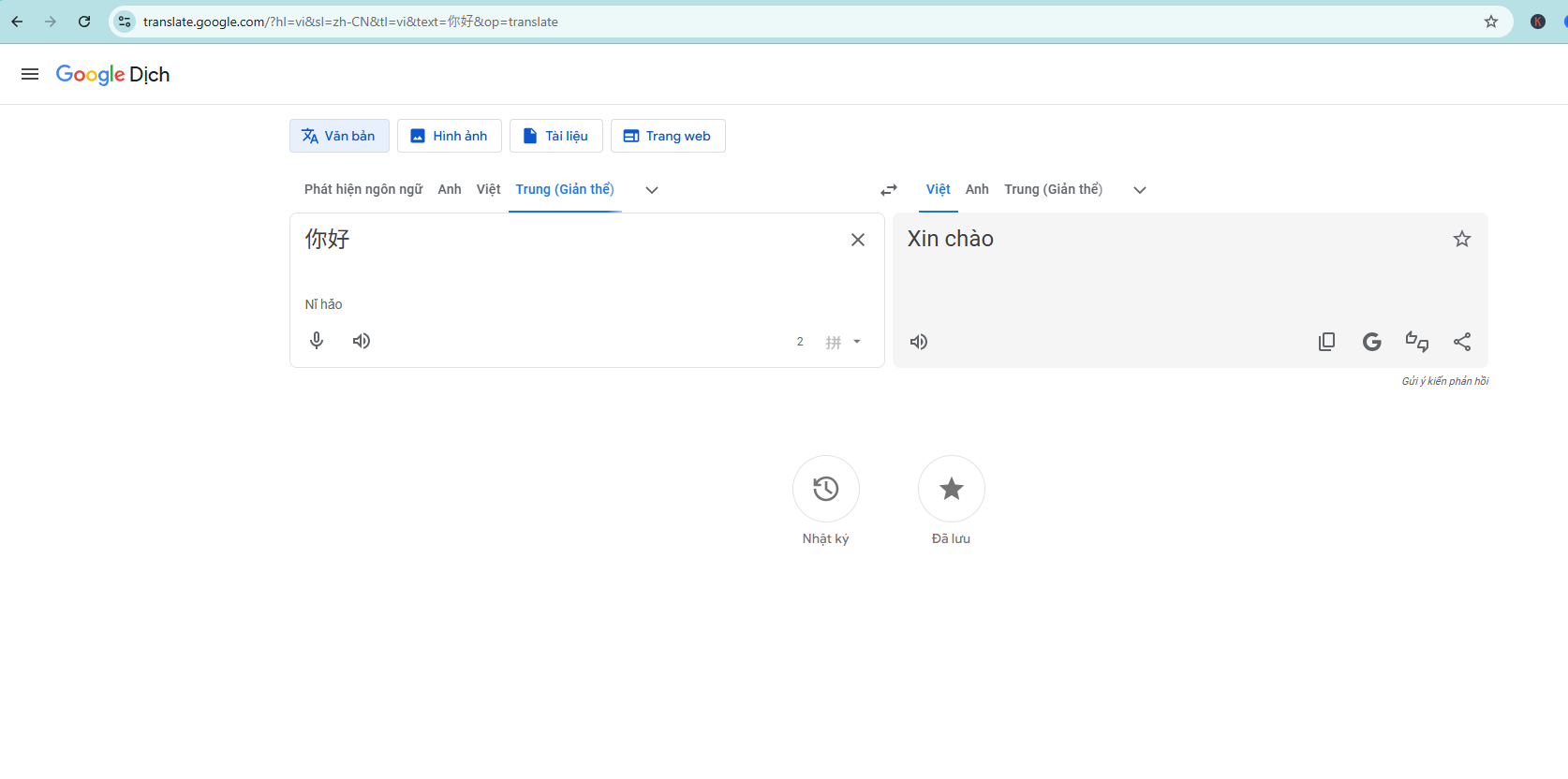The width and height of the screenshot is (1568, 779).
Task: Expand the target language list chevron
Action: (1140, 190)
